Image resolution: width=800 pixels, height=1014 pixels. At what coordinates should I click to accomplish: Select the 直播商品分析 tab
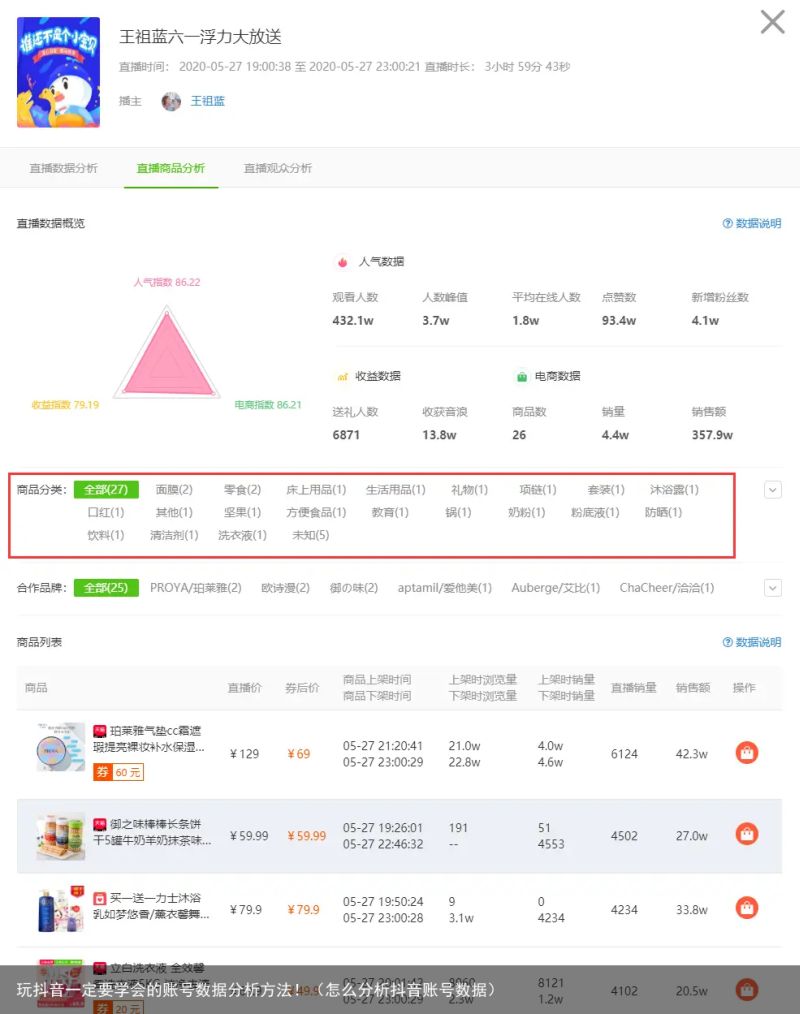171,168
